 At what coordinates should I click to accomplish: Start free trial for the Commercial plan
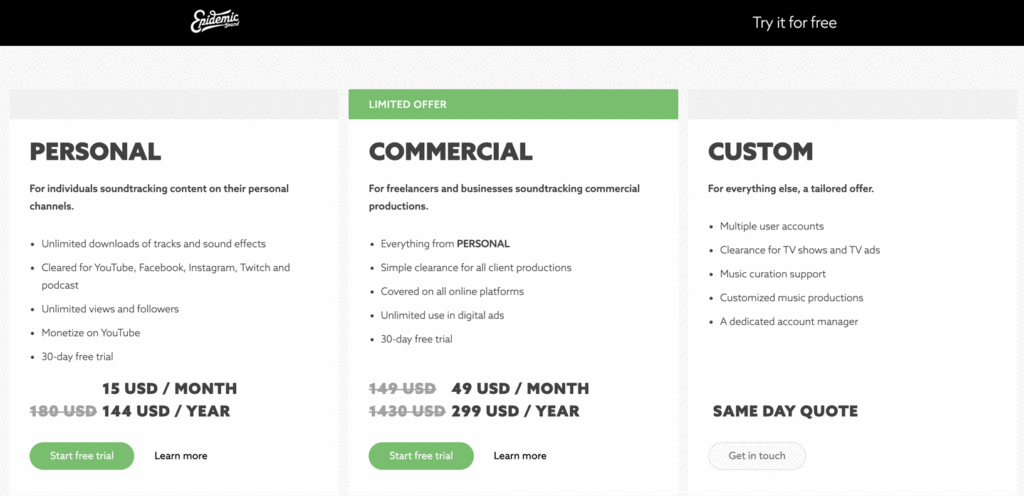point(420,456)
